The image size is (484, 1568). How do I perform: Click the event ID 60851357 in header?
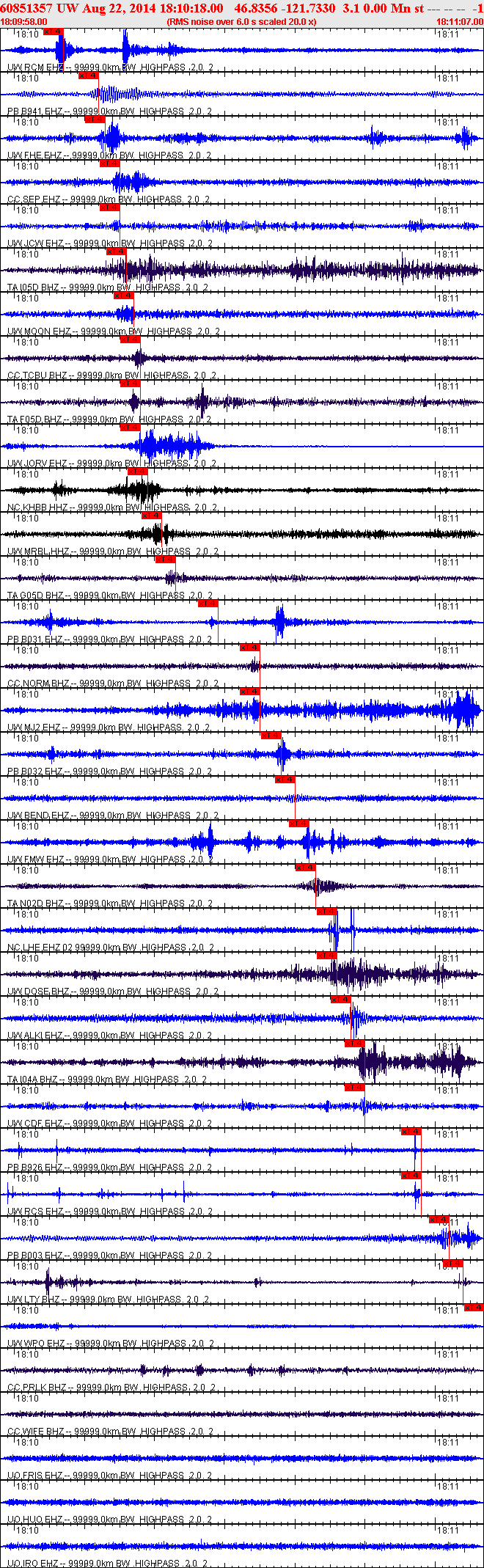(x=26, y=8)
